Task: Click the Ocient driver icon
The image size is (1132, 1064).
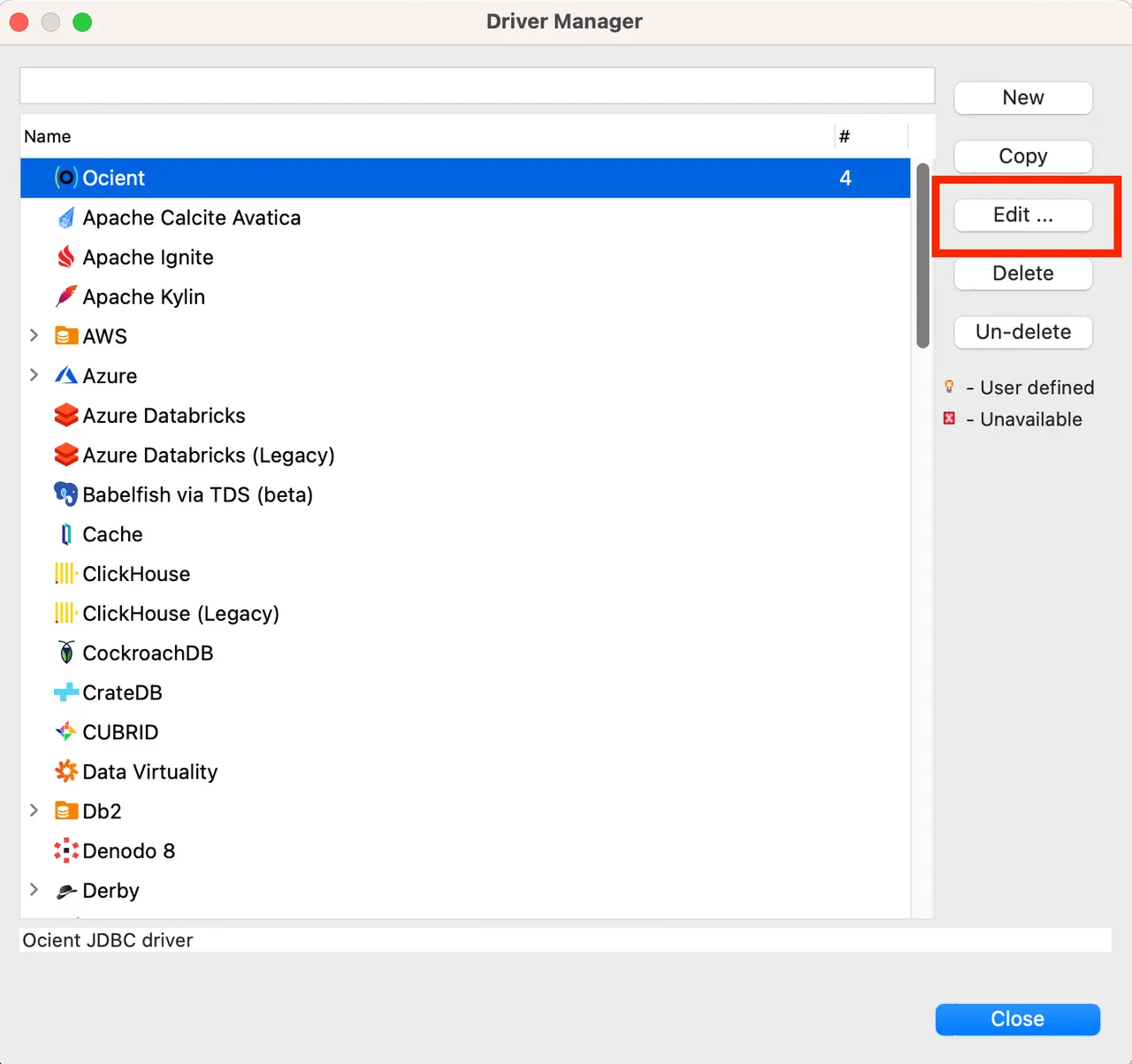Action: 65,177
